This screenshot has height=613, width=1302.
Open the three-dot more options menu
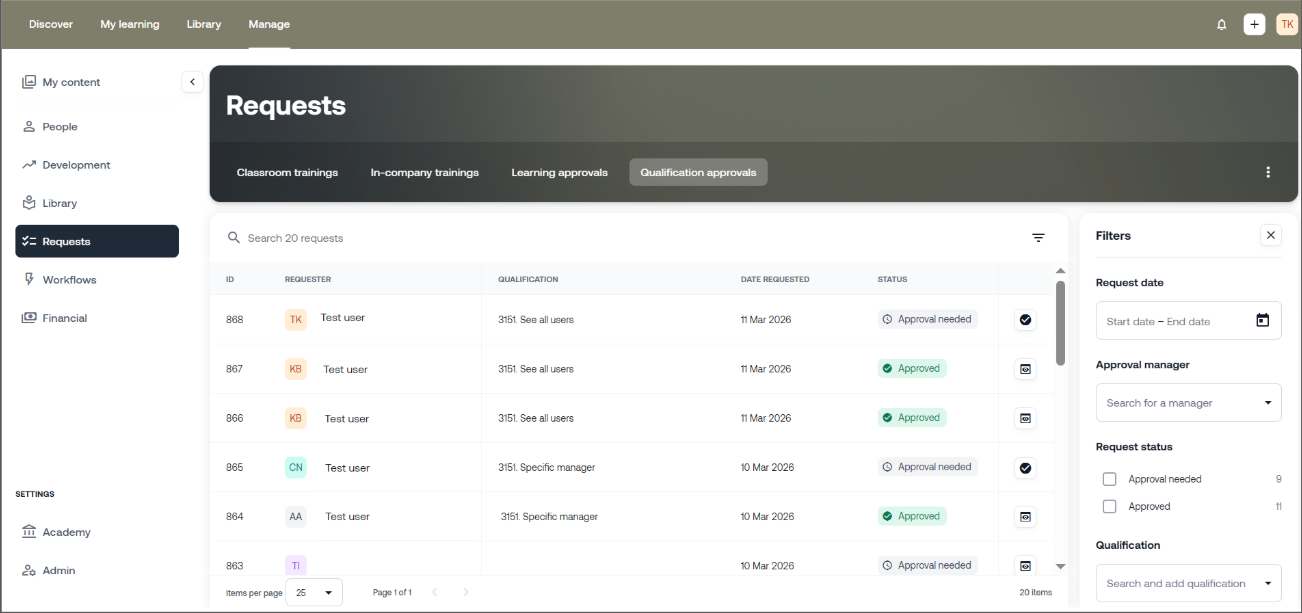[1268, 172]
